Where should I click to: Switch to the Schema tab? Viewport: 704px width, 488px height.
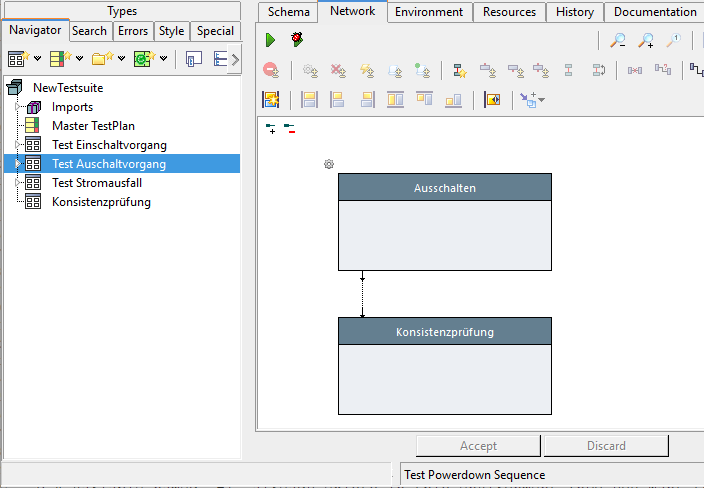pos(289,12)
